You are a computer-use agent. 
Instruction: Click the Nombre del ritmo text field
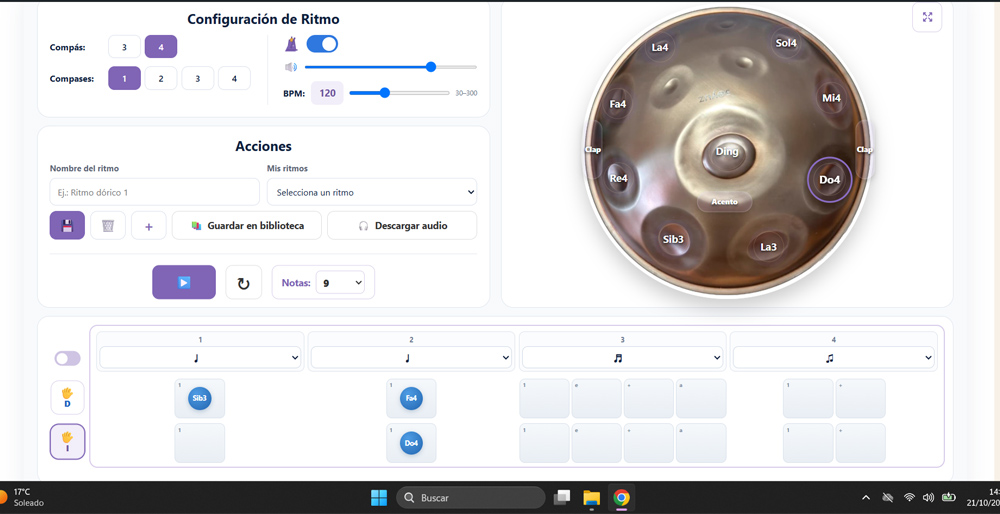154,192
